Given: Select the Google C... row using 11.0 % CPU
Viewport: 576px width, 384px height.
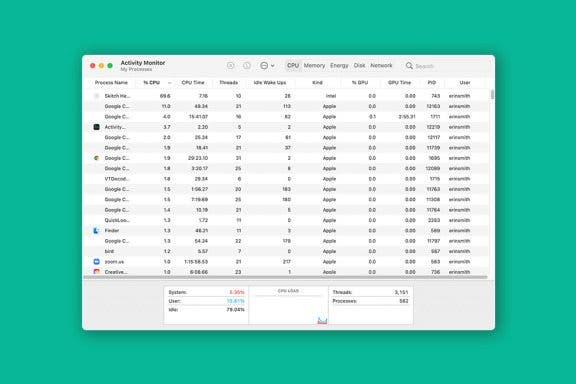Looking at the screenshot, I should 286,106.
